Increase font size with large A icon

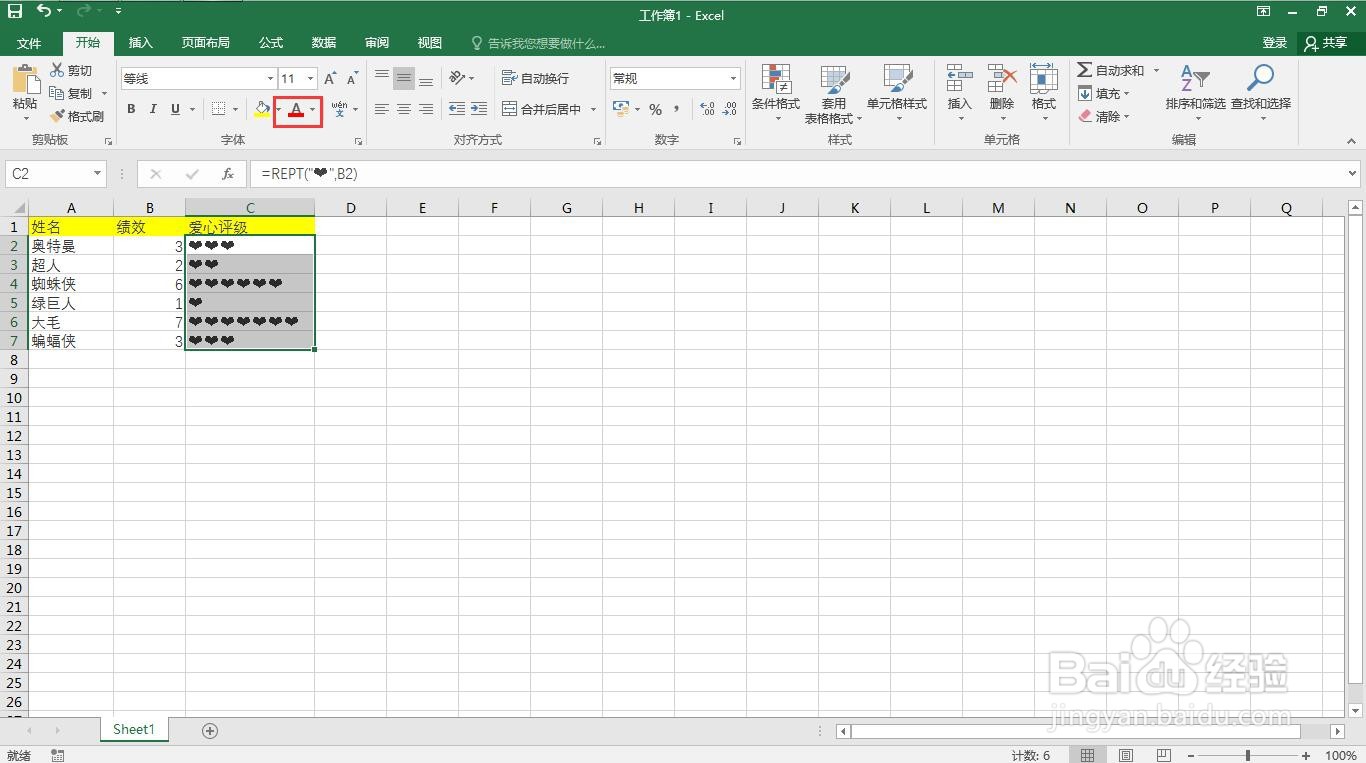(x=330, y=78)
